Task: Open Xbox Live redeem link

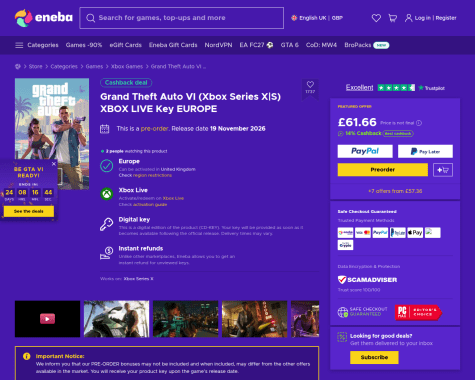Action: click(173, 198)
